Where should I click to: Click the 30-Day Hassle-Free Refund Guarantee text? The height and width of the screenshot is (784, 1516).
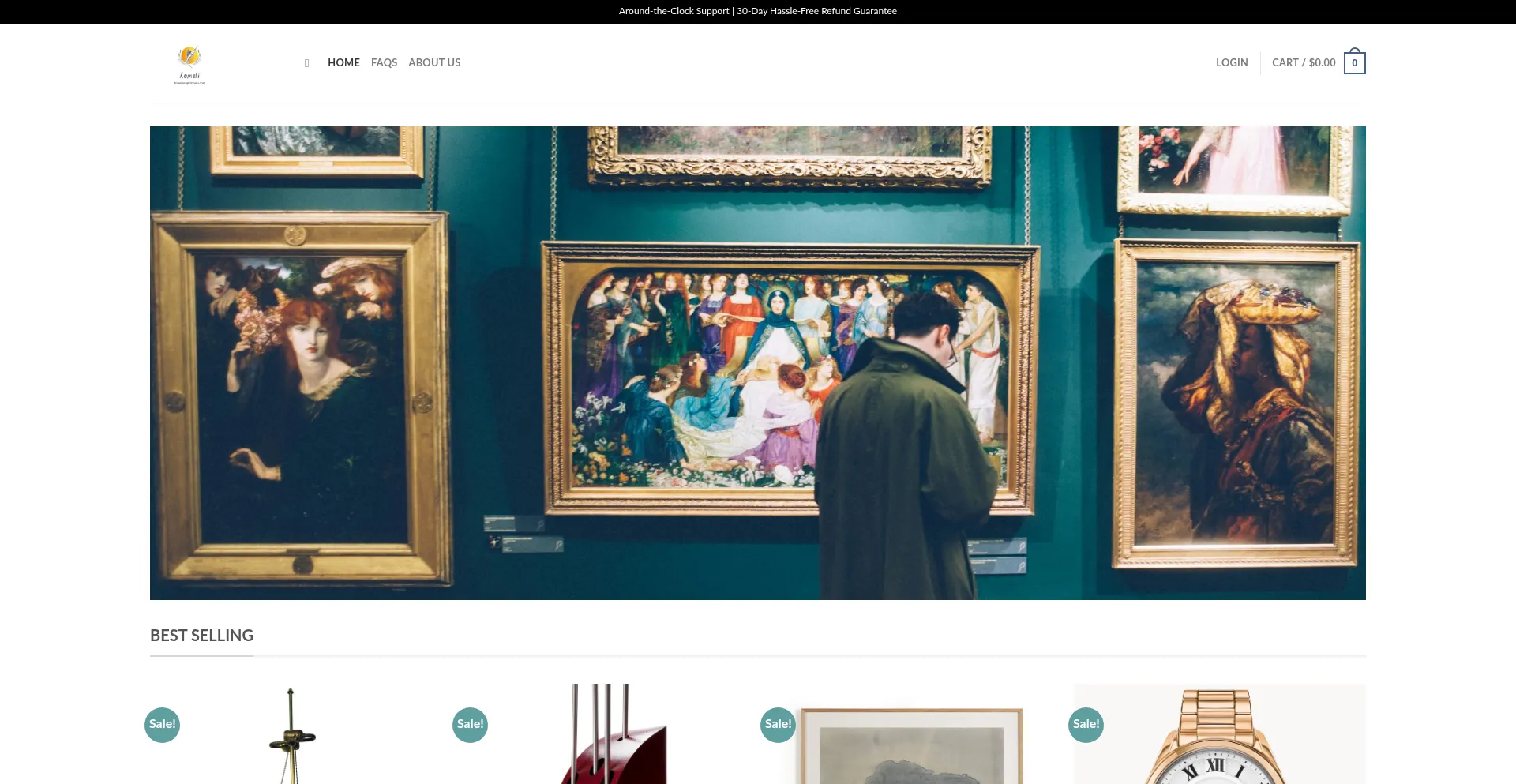coord(816,11)
